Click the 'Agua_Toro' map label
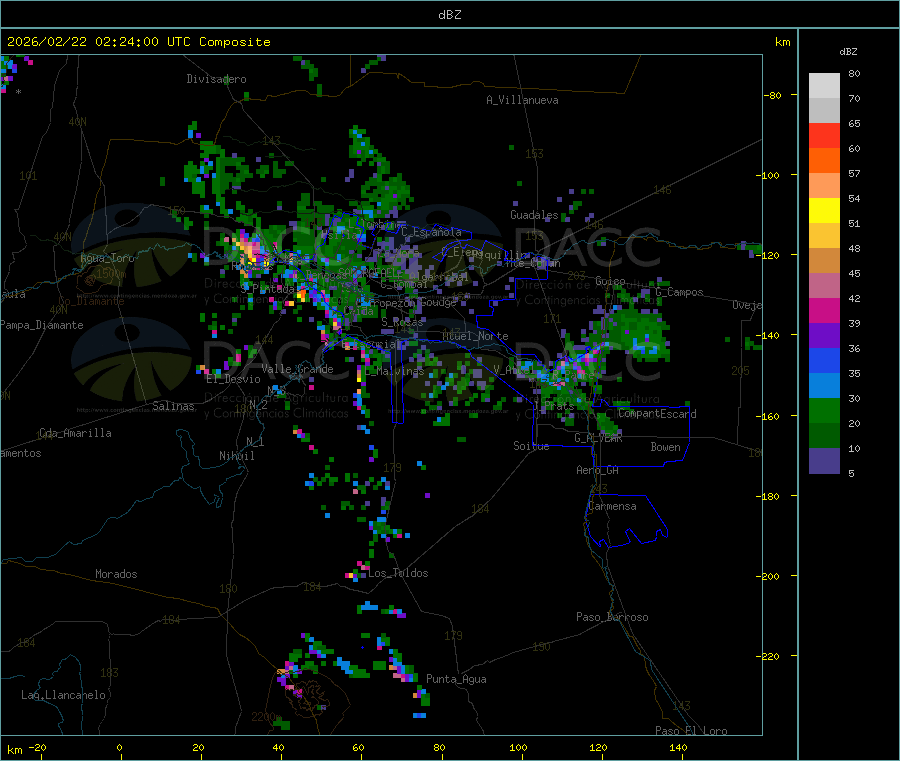Screen dimensions: 900x761 (107, 258)
